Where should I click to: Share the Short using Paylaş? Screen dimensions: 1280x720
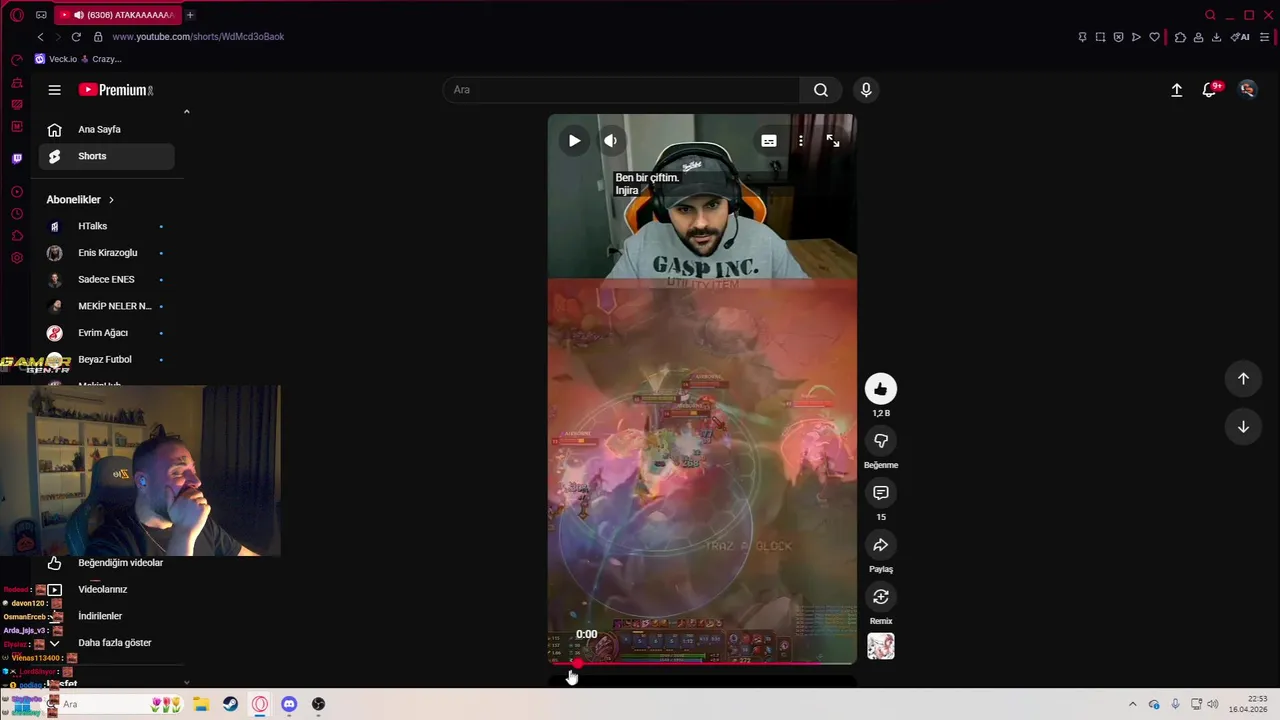point(881,545)
